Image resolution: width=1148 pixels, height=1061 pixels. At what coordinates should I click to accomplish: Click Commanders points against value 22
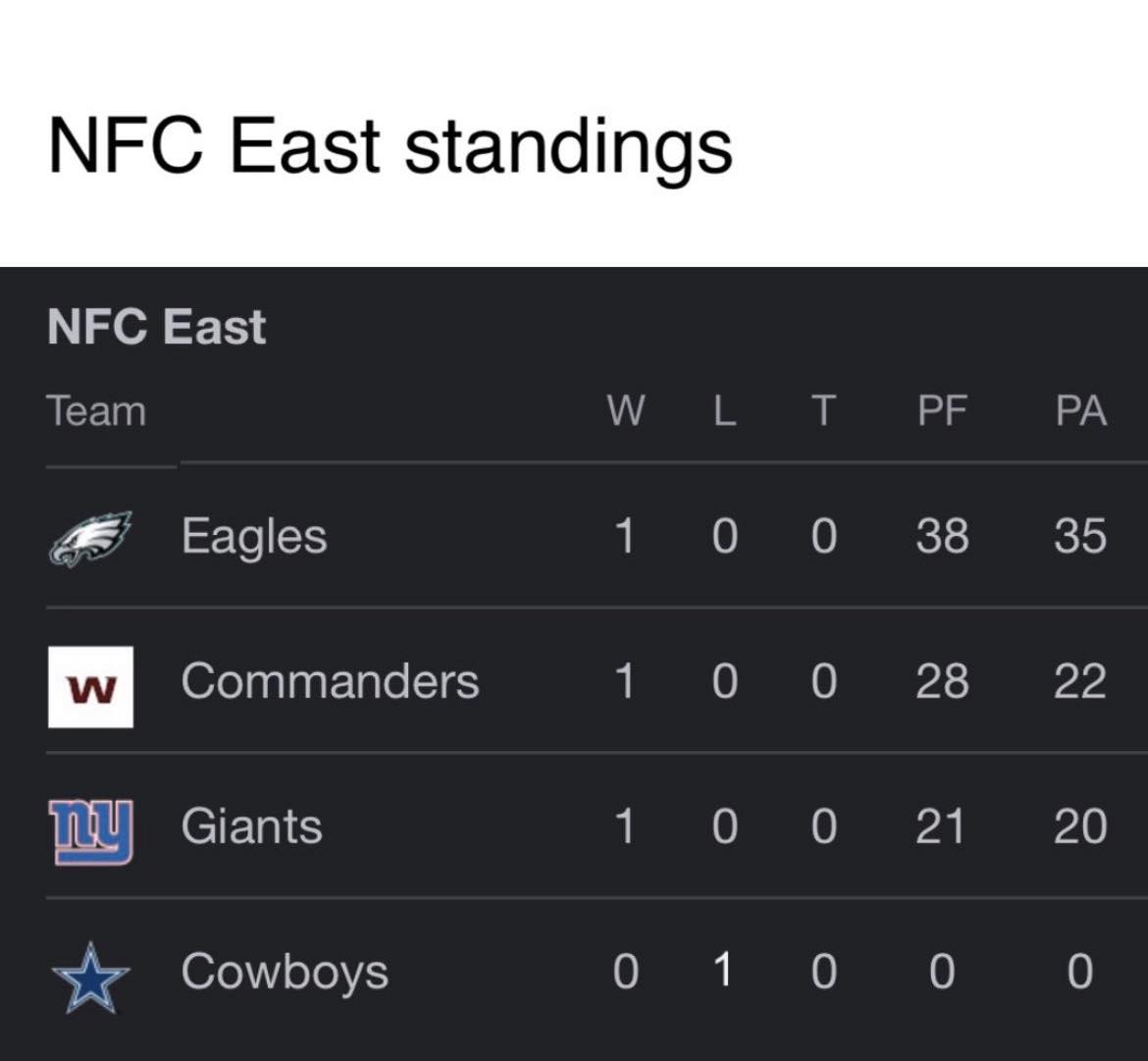(x=1080, y=681)
